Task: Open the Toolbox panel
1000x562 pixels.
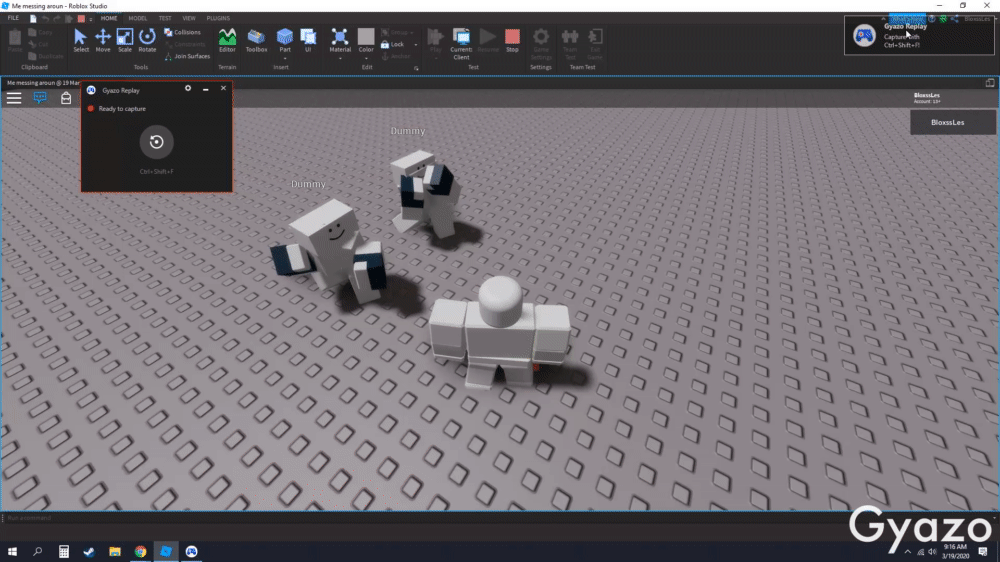Action: [256, 40]
